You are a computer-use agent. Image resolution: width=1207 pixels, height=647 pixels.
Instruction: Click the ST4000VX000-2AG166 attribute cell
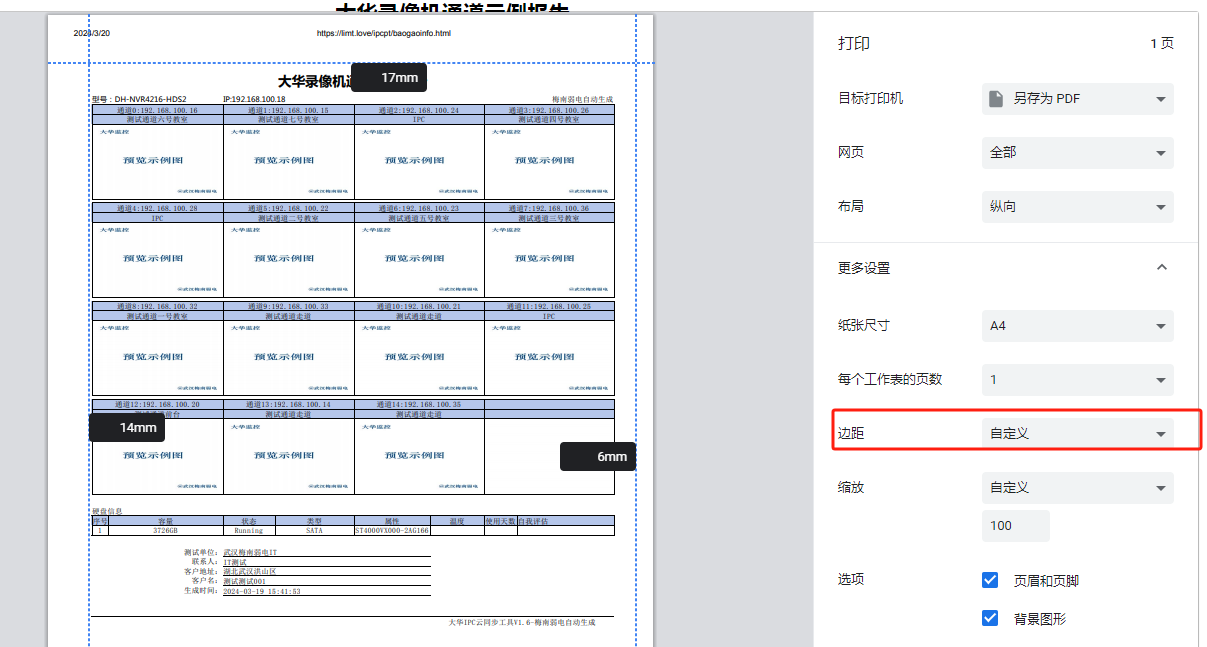pyautogui.click(x=392, y=531)
